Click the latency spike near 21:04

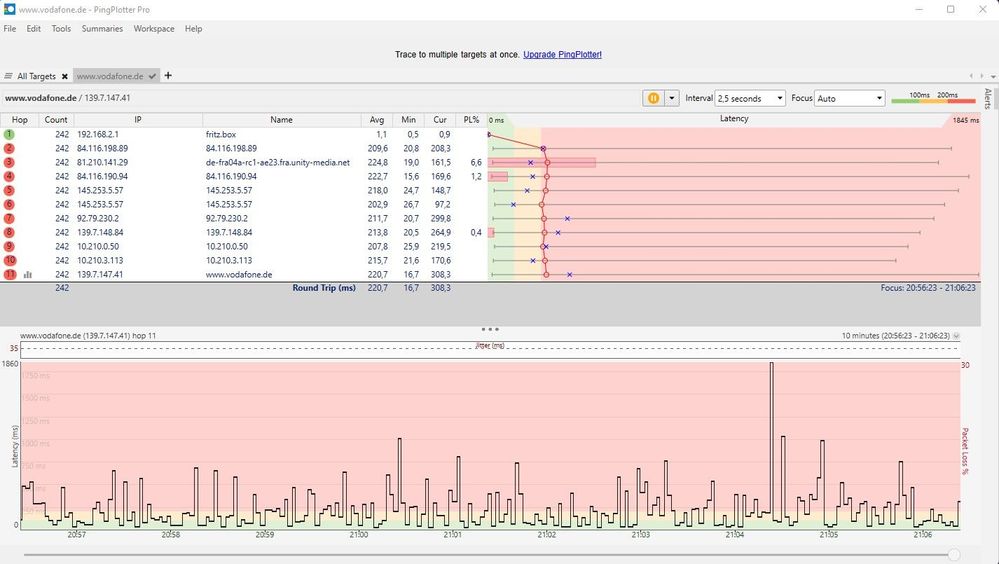[772, 440]
